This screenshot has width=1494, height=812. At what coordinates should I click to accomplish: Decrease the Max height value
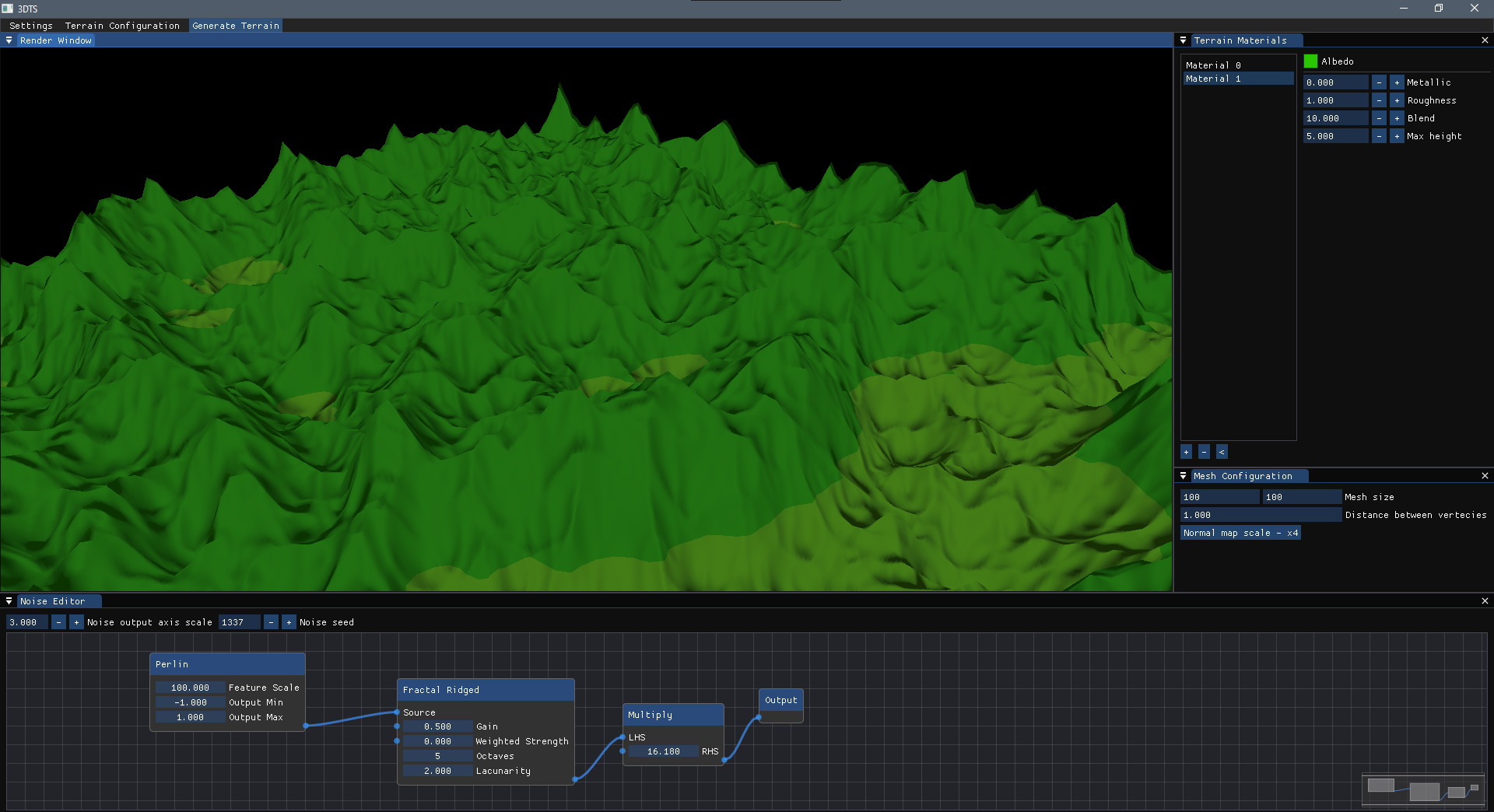(1379, 136)
